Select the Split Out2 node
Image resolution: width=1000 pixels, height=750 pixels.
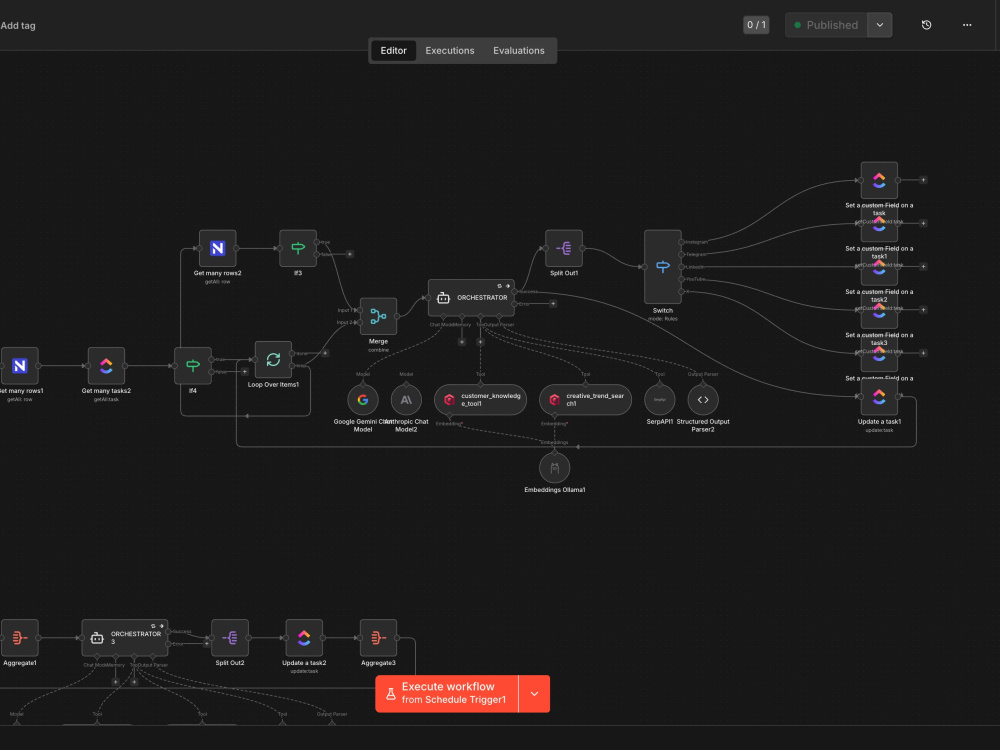click(230, 638)
